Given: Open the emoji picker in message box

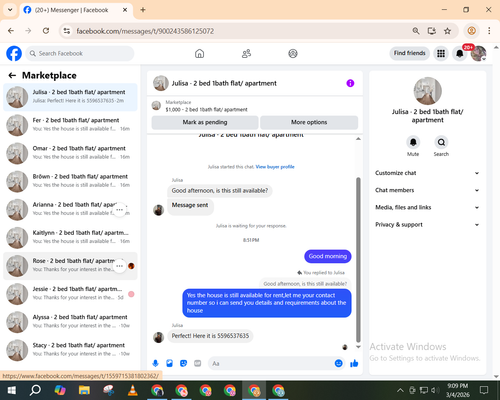Looking at the screenshot, I should (338, 363).
